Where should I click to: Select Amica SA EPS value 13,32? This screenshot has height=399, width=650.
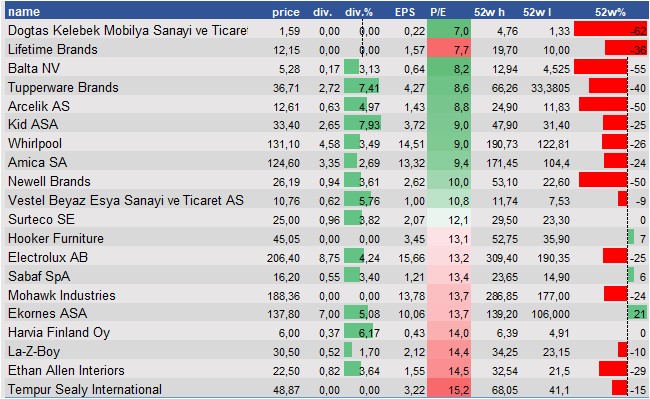tap(412, 162)
